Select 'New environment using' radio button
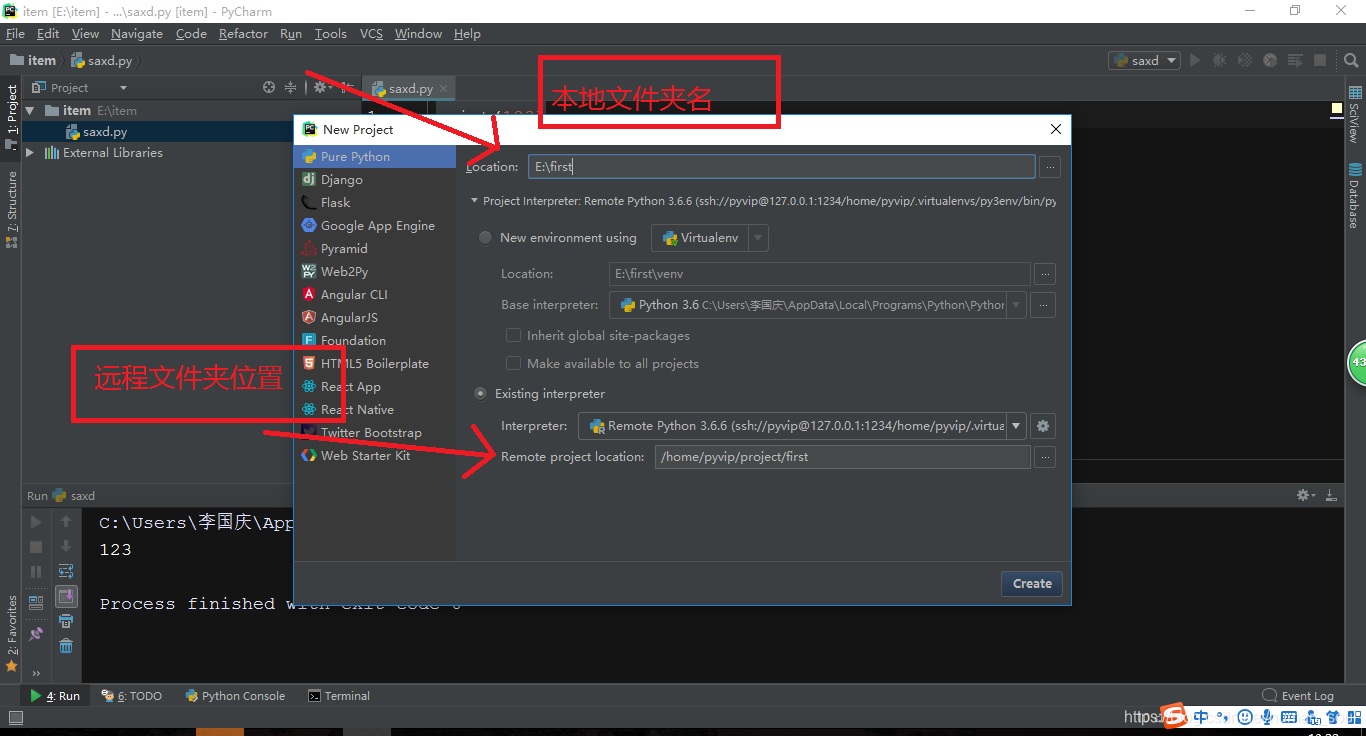Image resolution: width=1366 pixels, height=736 pixels. [x=485, y=238]
